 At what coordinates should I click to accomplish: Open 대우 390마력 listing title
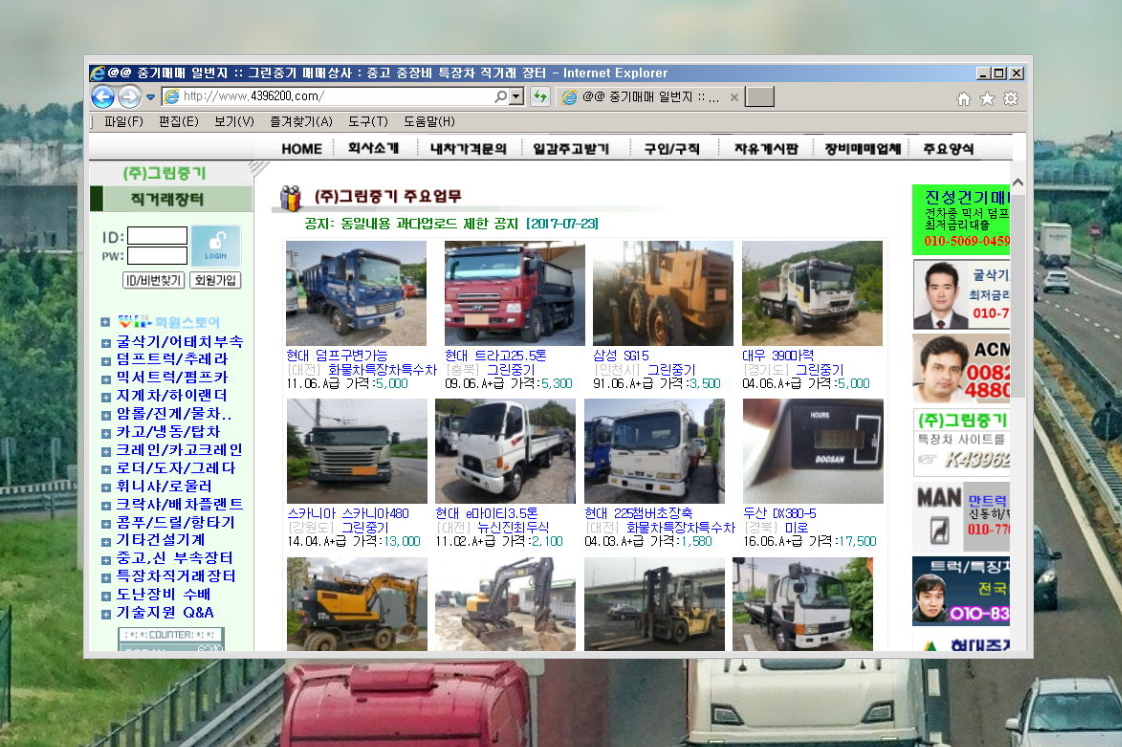[777, 356]
